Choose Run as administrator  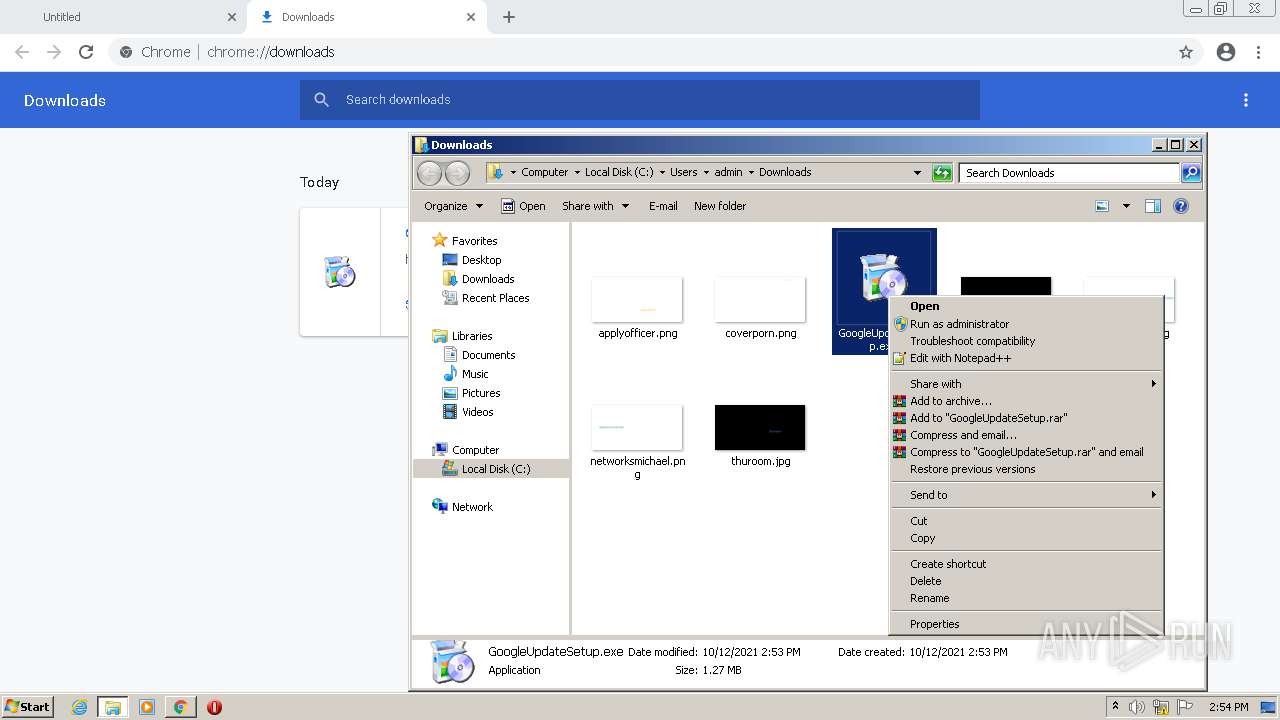tap(1026, 324)
